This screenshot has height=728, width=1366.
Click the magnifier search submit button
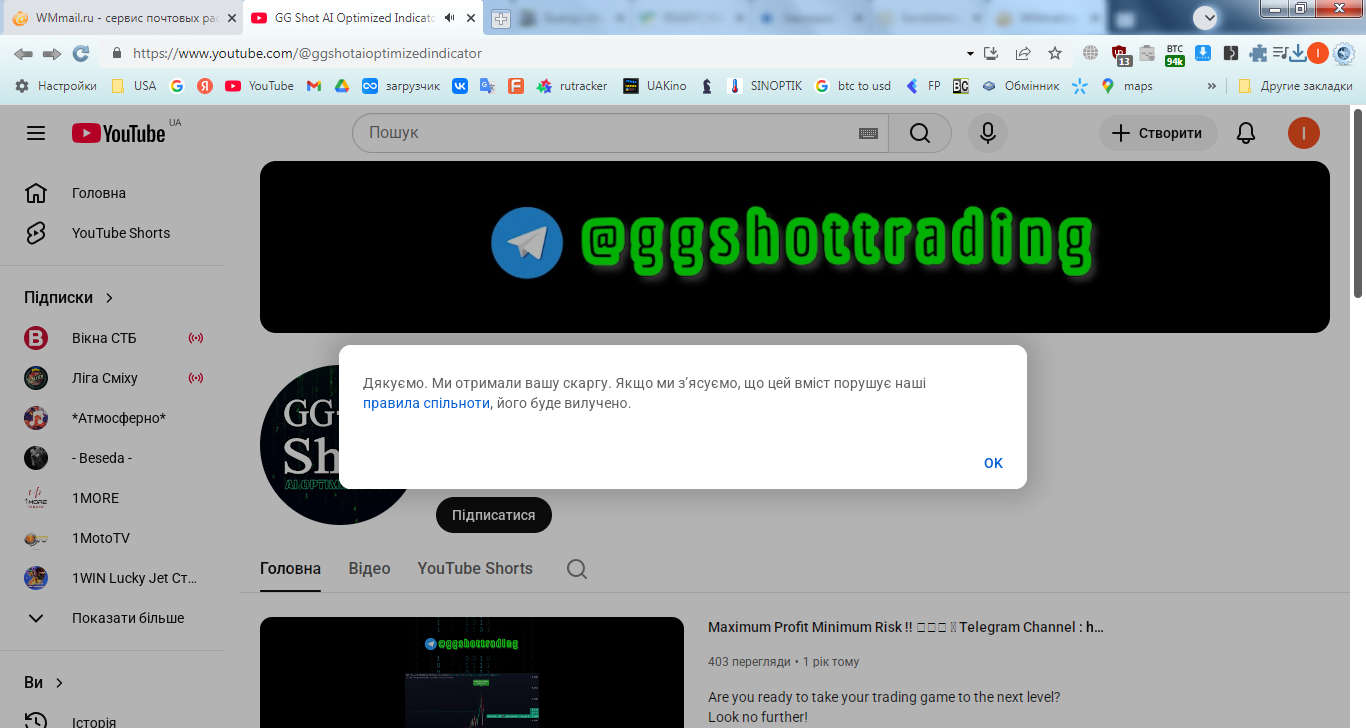(920, 133)
